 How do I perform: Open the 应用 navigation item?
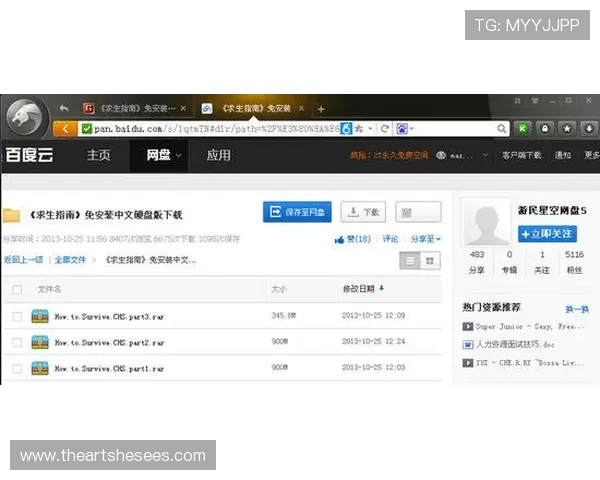pyautogui.click(x=218, y=155)
